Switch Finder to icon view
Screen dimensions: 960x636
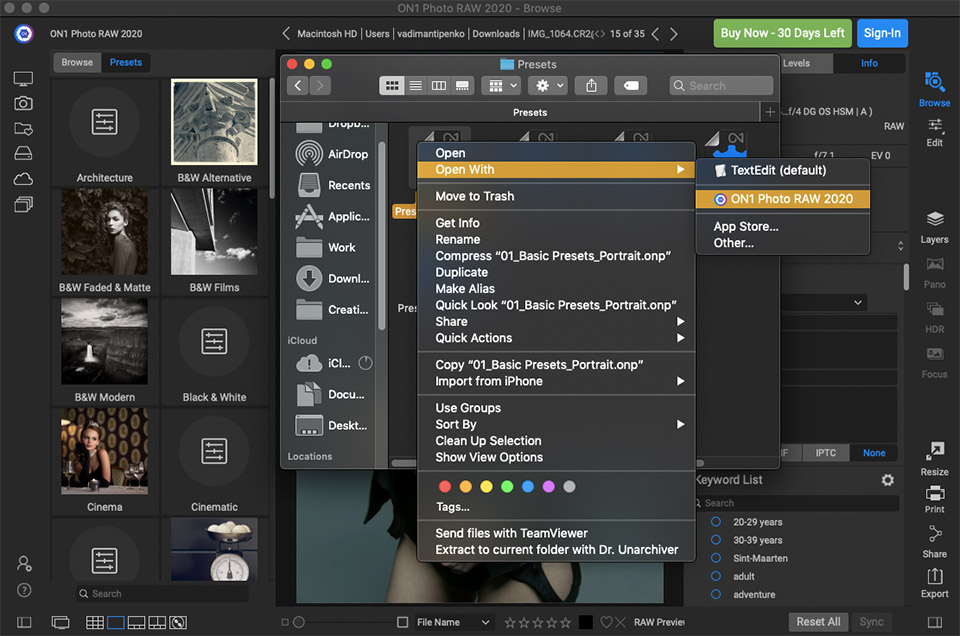(x=392, y=86)
